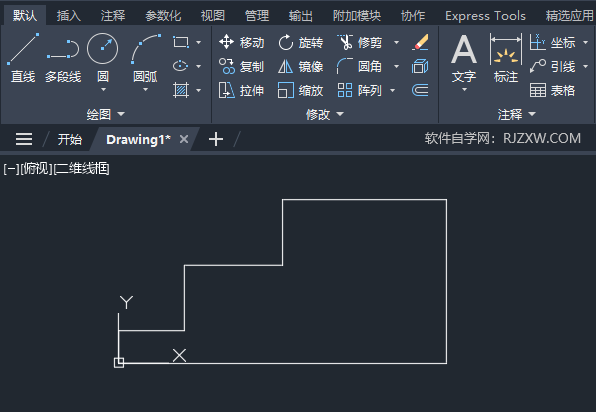Image resolution: width=596 pixels, height=412 pixels.
Task: Activate the Mirror (镜像) tool
Action: (301, 67)
